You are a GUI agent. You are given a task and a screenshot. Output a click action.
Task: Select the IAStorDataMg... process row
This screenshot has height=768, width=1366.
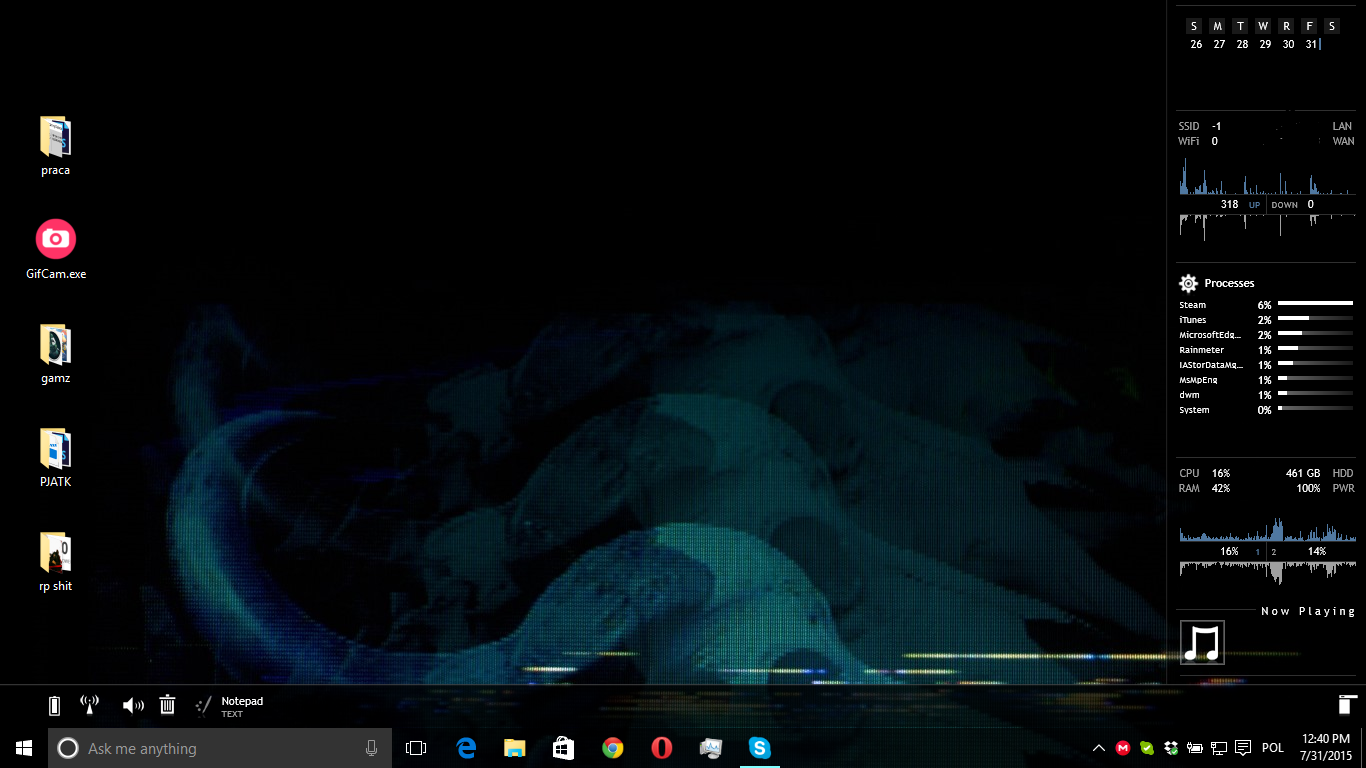tap(1266, 364)
